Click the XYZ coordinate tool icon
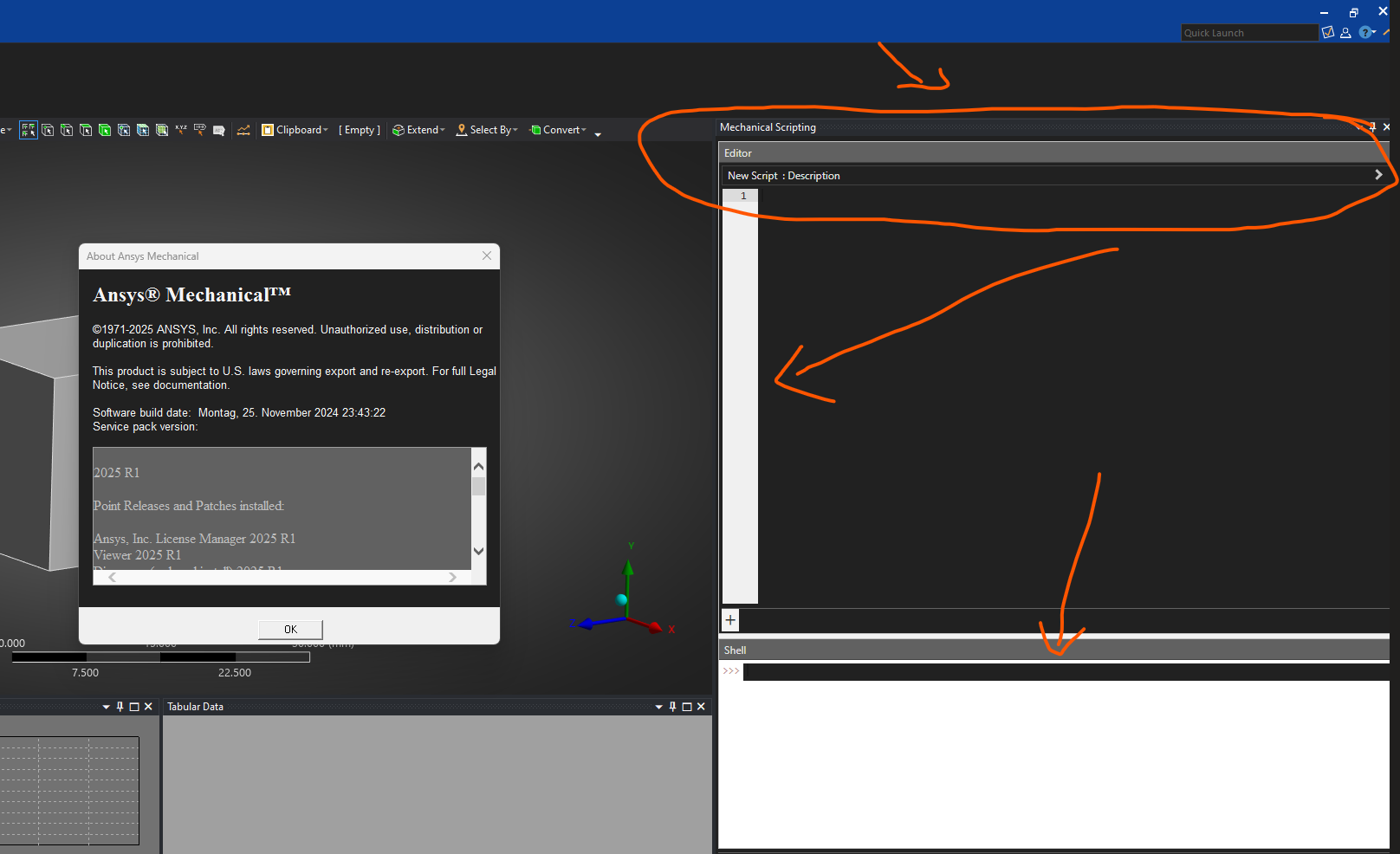 click(181, 130)
